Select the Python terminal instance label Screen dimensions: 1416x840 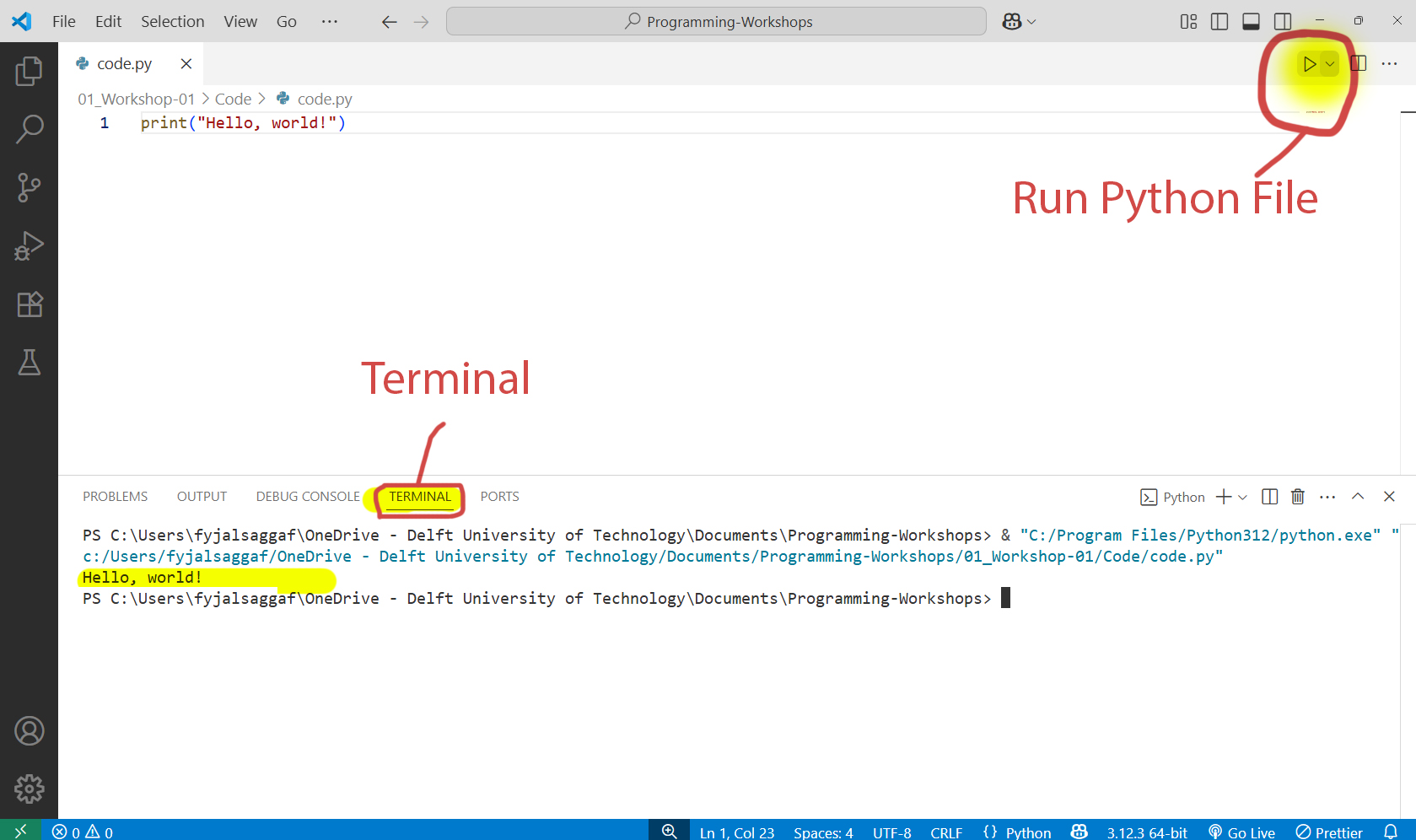(x=1173, y=498)
